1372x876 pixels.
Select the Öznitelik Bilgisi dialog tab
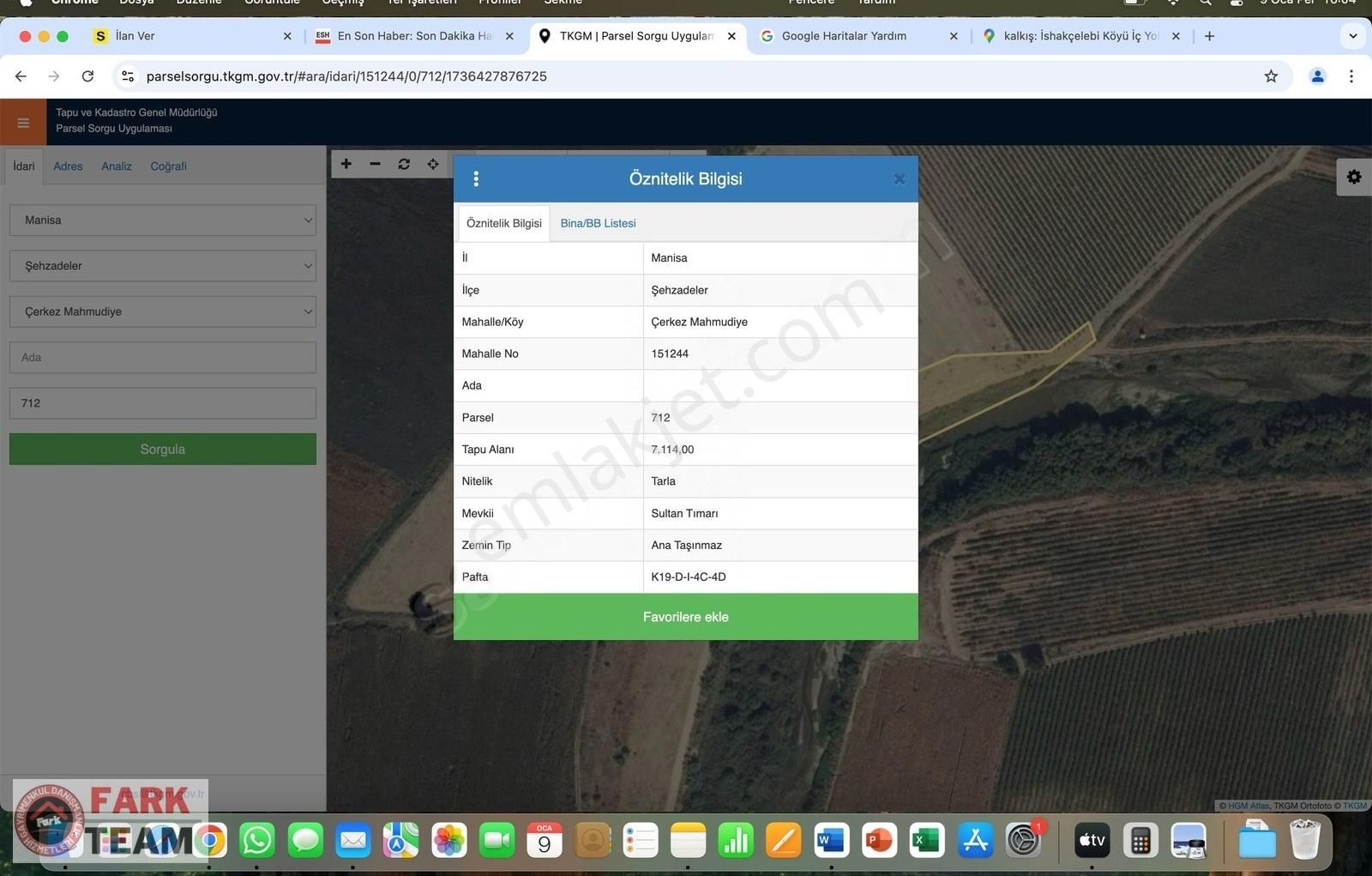(x=504, y=223)
